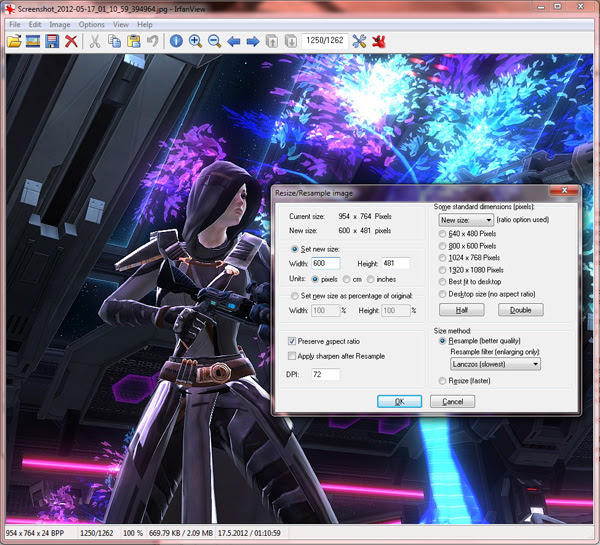Click the Half button

[461, 310]
